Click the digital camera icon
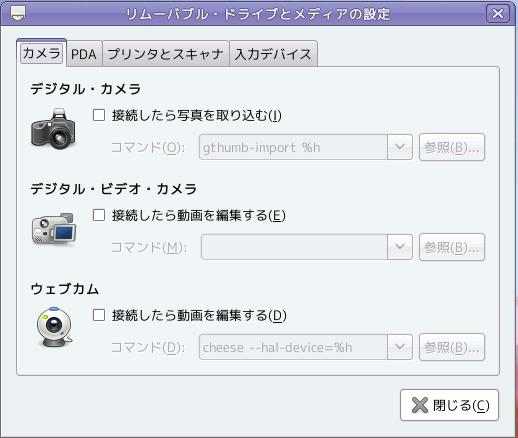Image resolution: width=518 pixels, height=438 pixels. pyautogui.click(x=53, y=129)
